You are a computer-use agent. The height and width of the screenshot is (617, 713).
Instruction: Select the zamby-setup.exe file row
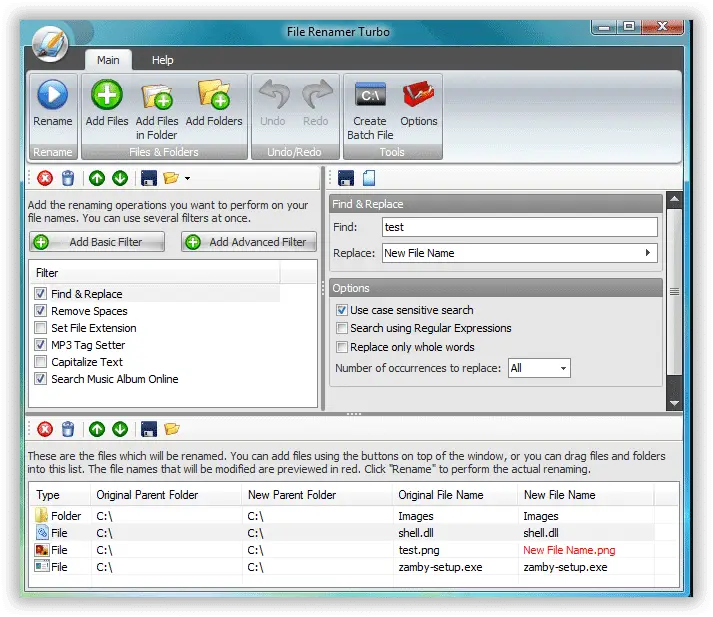tap(344, 567)
